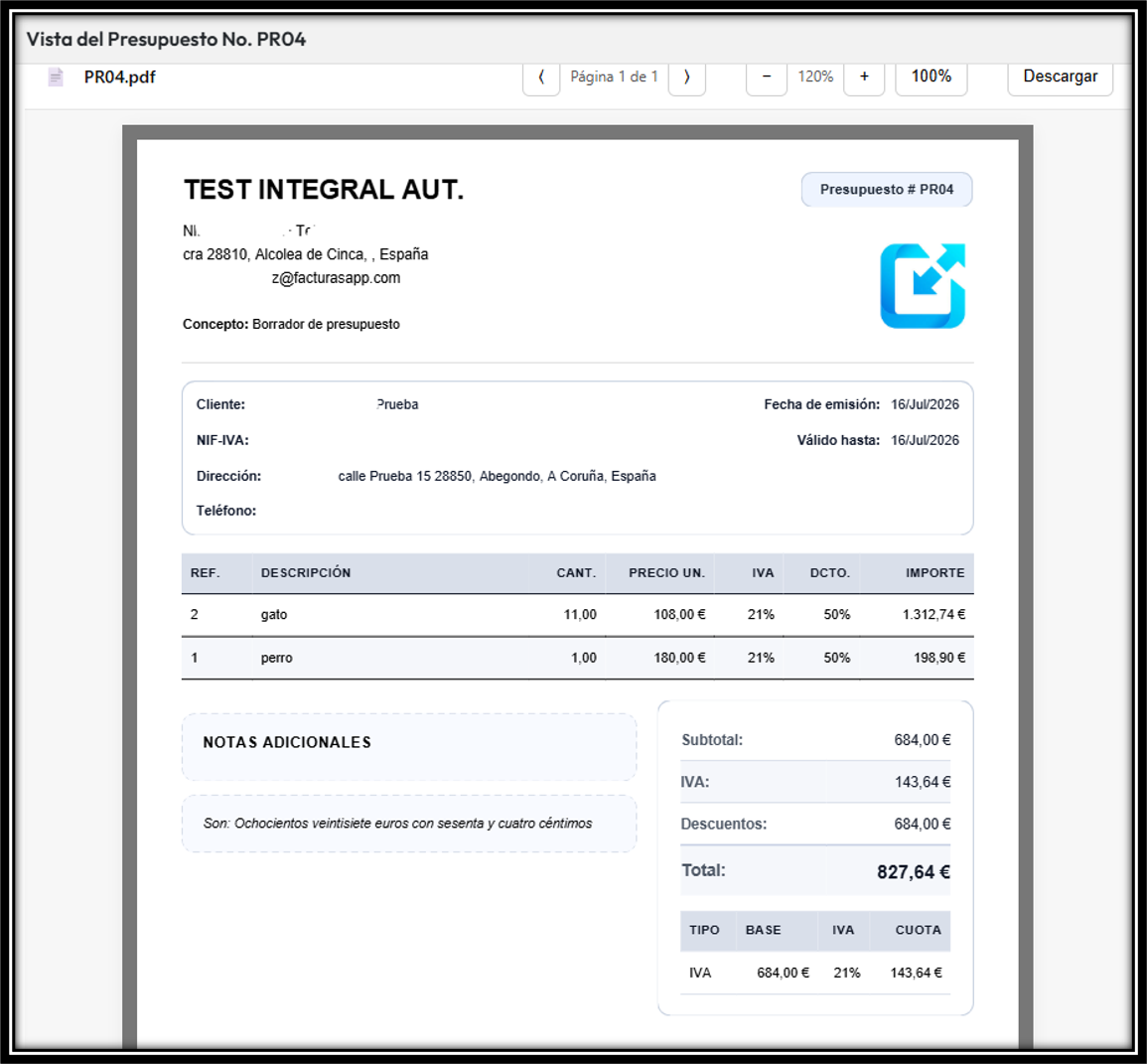Image resolution: width=1147 pixels, height=1064 pixels.
Task: Click the 120% zoom level value
Action: [x=815, y=76]
